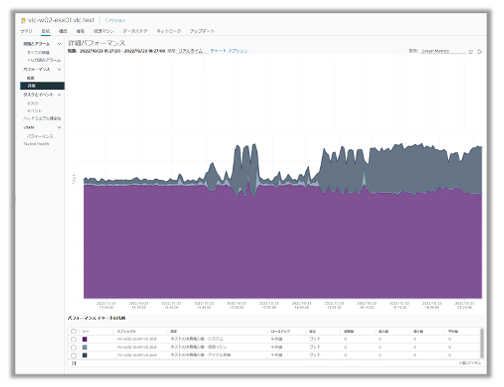Click the legend table vertical scrollbar
504x387 pixels.
pos(482,343)
